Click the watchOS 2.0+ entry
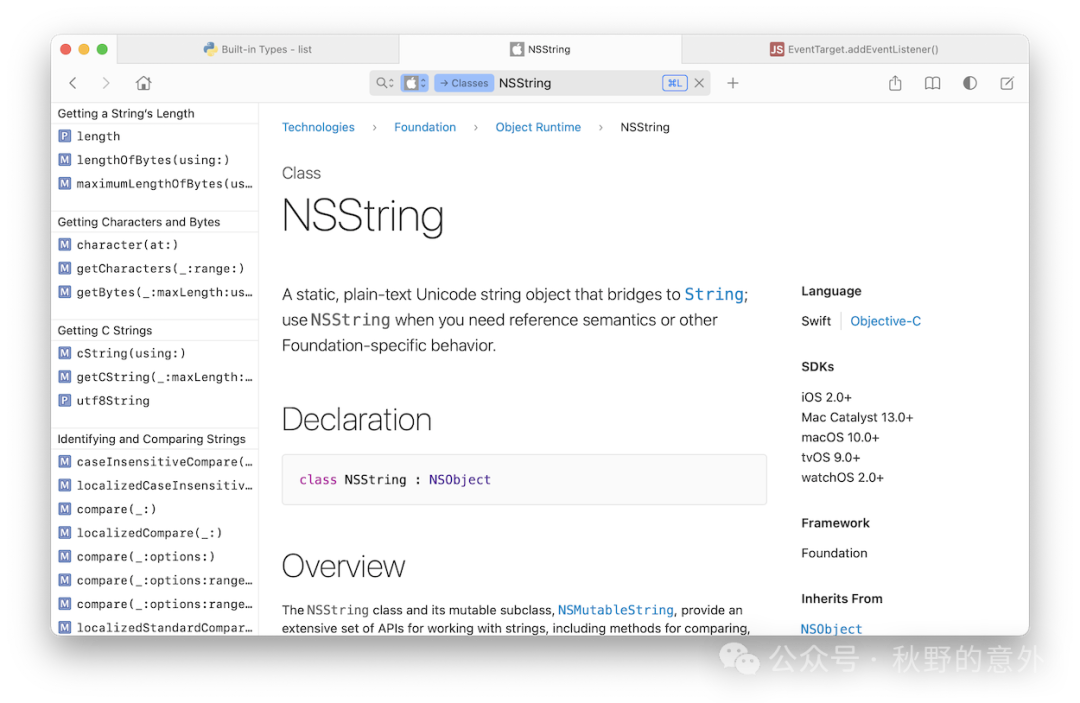Screen dimensions: 1080x703 pos(842,477)
